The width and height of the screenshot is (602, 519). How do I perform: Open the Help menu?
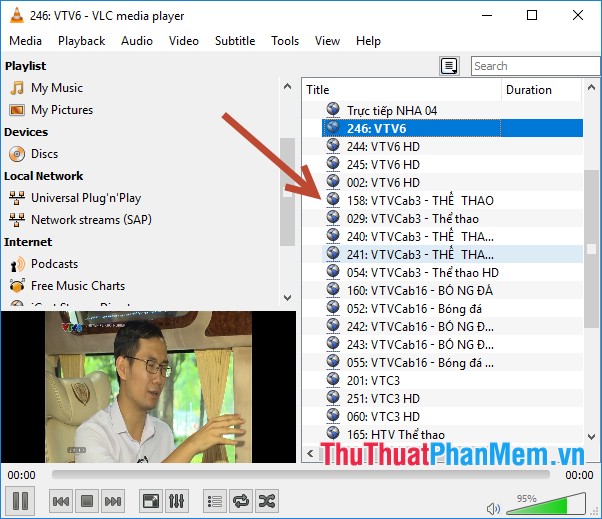pos(368,41)
